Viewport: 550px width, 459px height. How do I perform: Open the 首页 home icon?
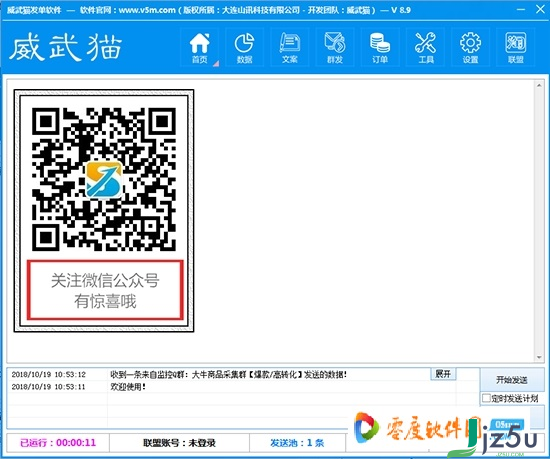[200, 47]
